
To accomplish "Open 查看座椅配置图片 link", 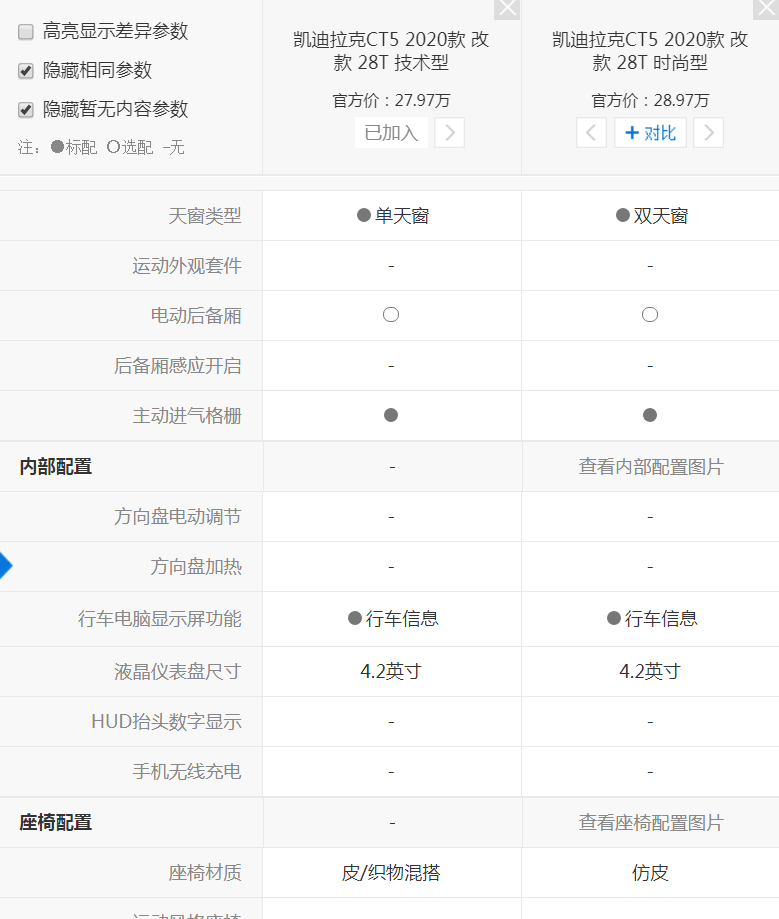I will 651,823.
